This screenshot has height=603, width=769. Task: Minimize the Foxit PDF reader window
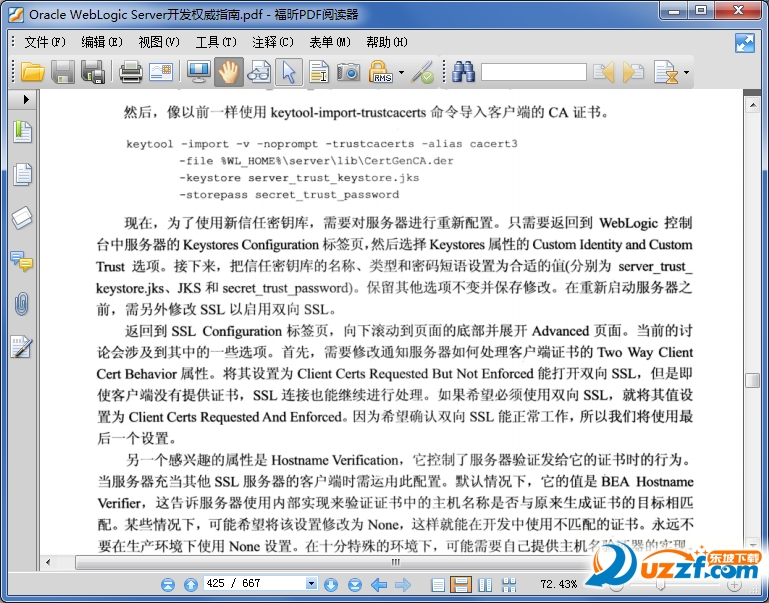pyautogui.click(x=674, y=11)
